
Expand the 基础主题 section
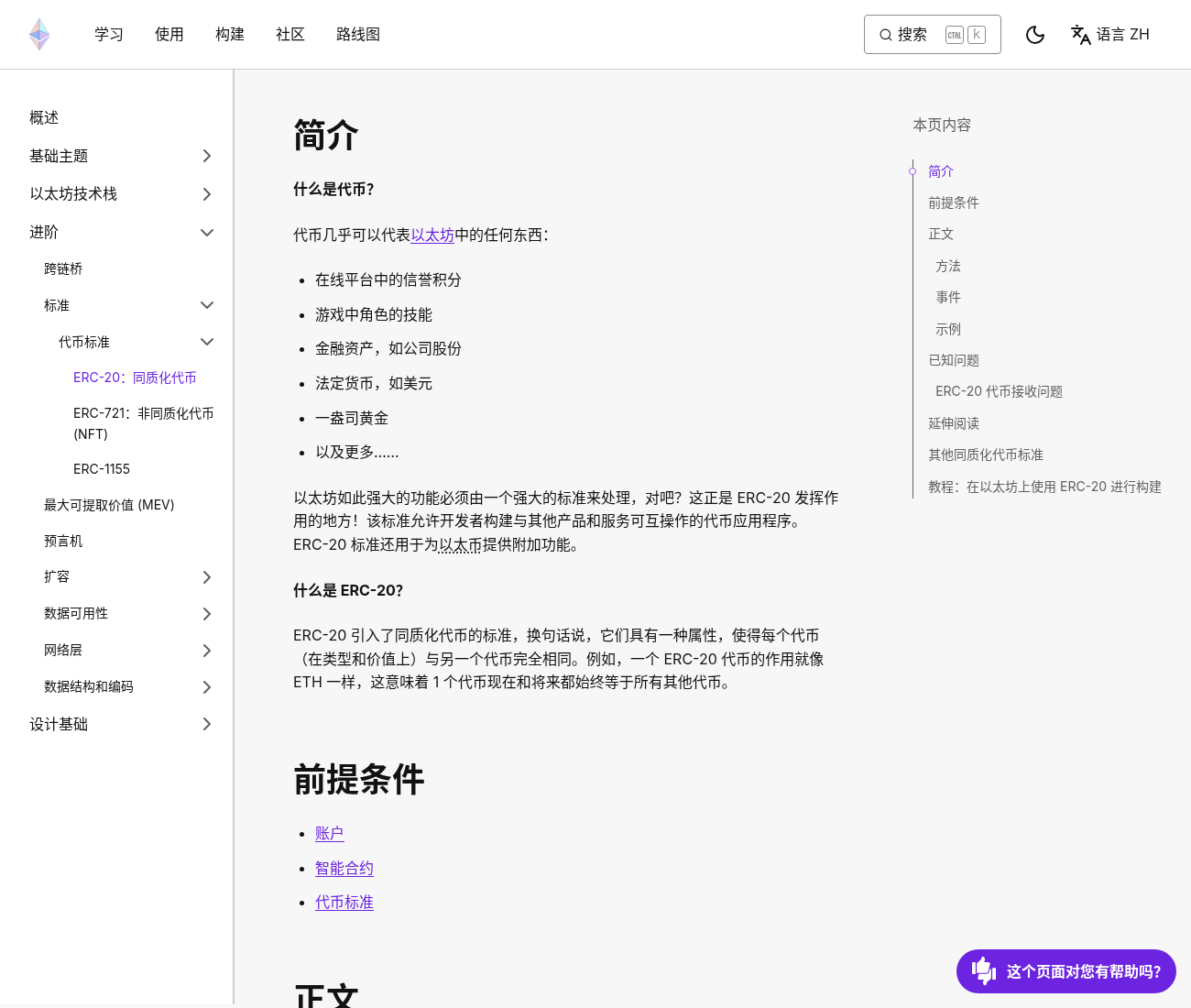pyautogui.click(x=207, y=156)
